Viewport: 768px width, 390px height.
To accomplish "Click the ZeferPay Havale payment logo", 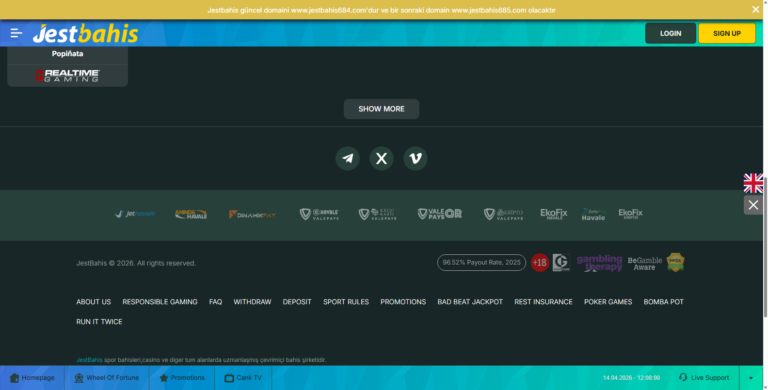I will pos(594,214).
